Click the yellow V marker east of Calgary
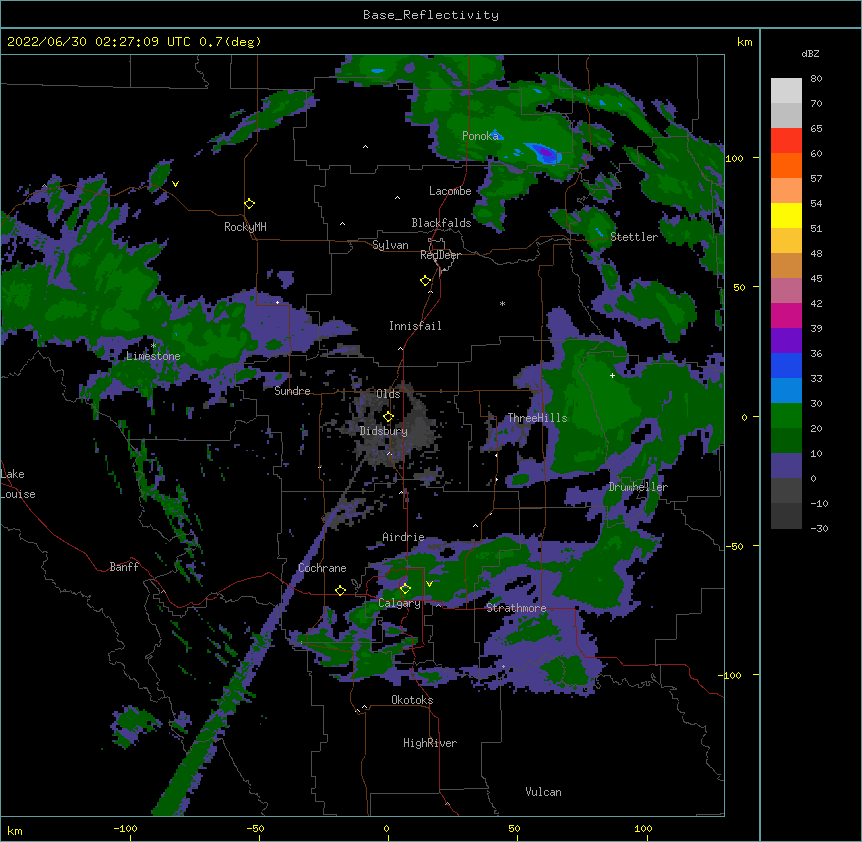 (x=429, y=584)
